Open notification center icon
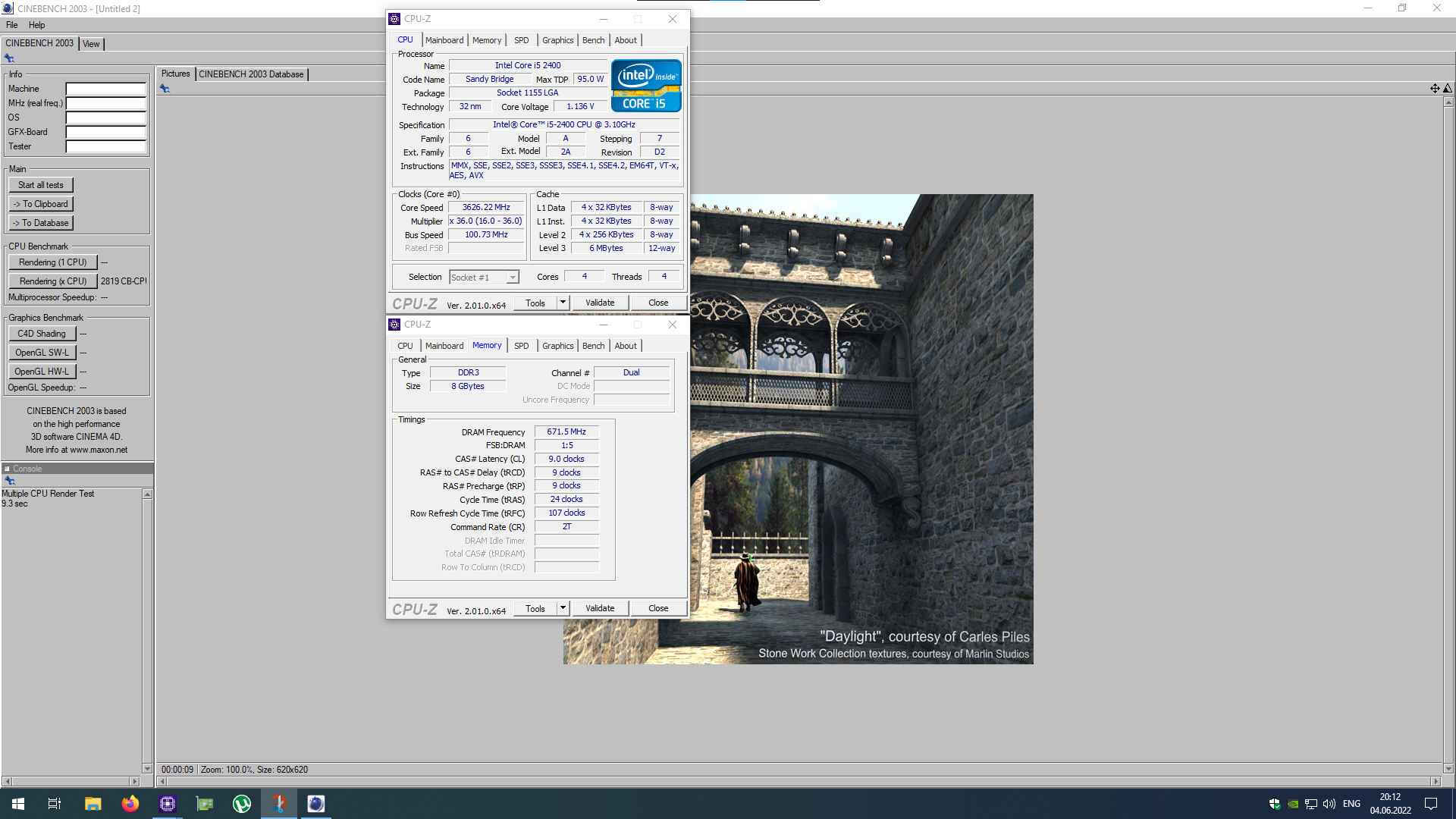Screen dimensions: 1456x819 click(1431, 804)
